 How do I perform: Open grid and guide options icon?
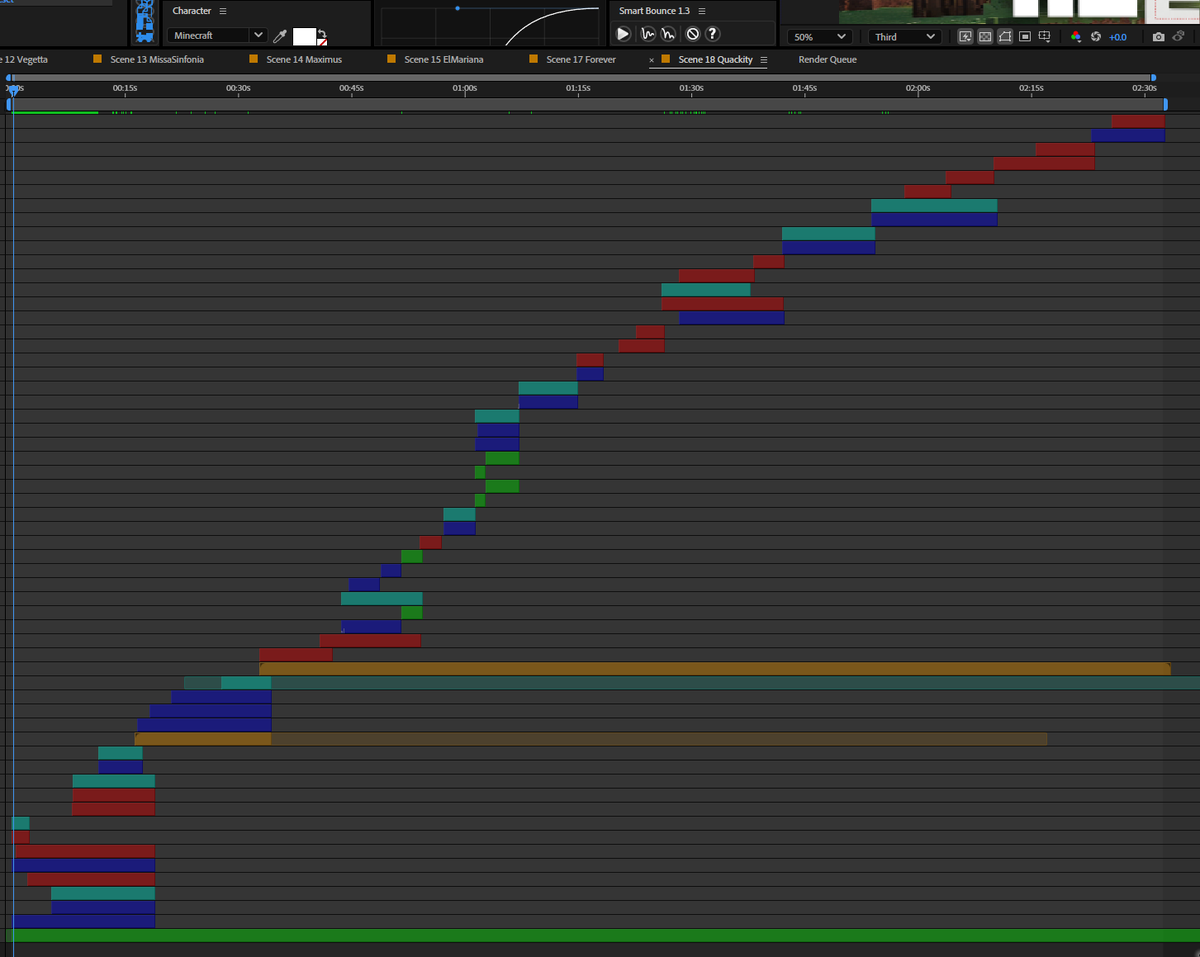pyautogui.click(x=1045, y=36)
